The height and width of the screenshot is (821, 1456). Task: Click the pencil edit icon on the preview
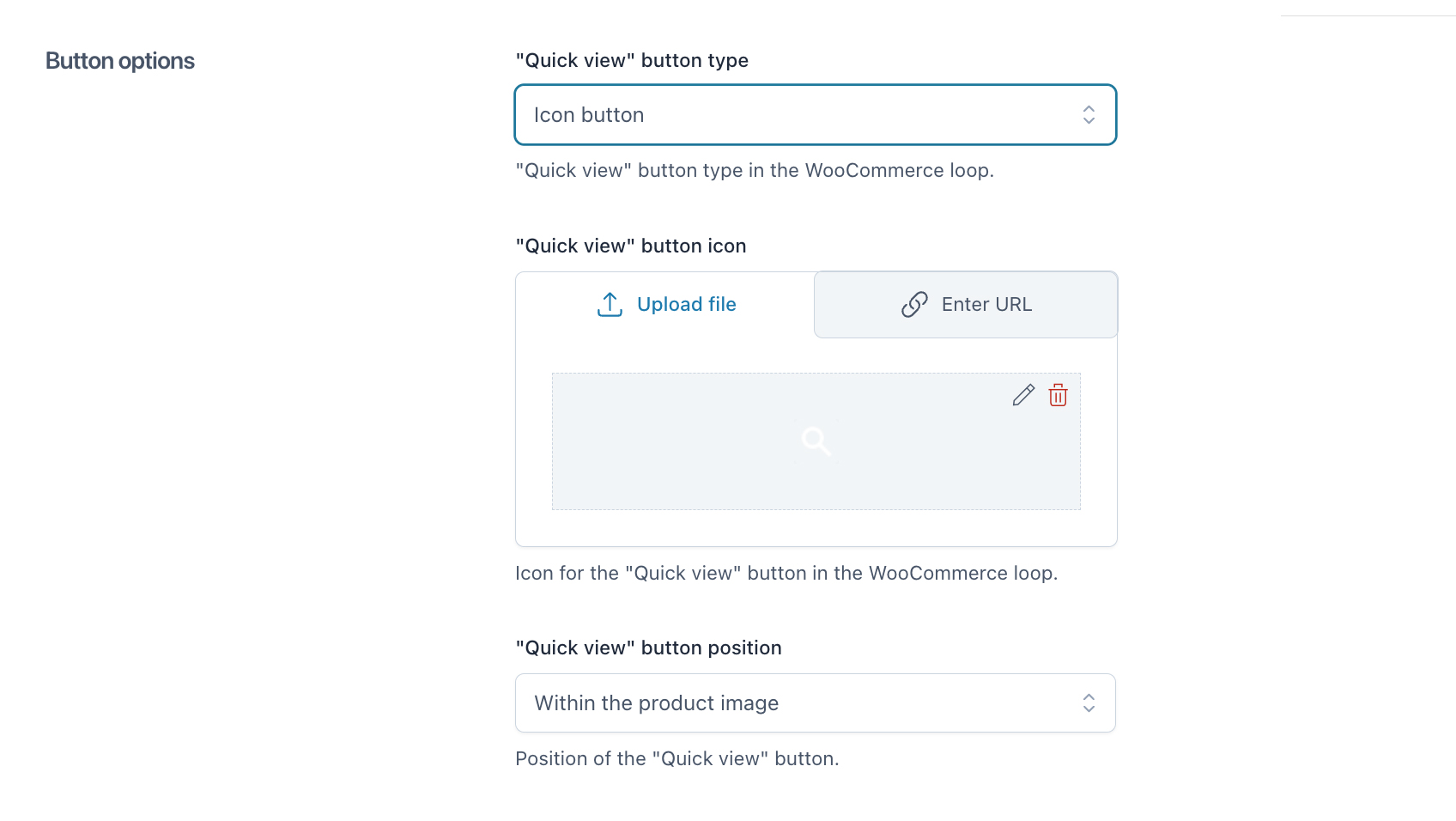click(1023, 395)
